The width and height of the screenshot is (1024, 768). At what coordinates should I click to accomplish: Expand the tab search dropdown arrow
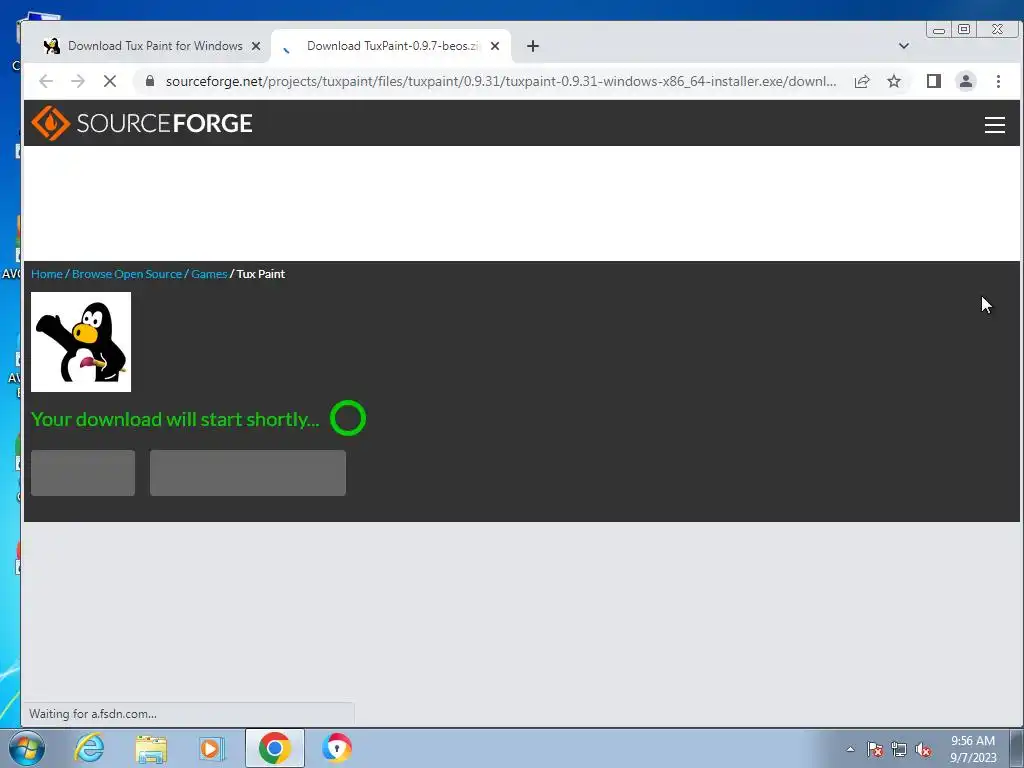tap(904, 46)
